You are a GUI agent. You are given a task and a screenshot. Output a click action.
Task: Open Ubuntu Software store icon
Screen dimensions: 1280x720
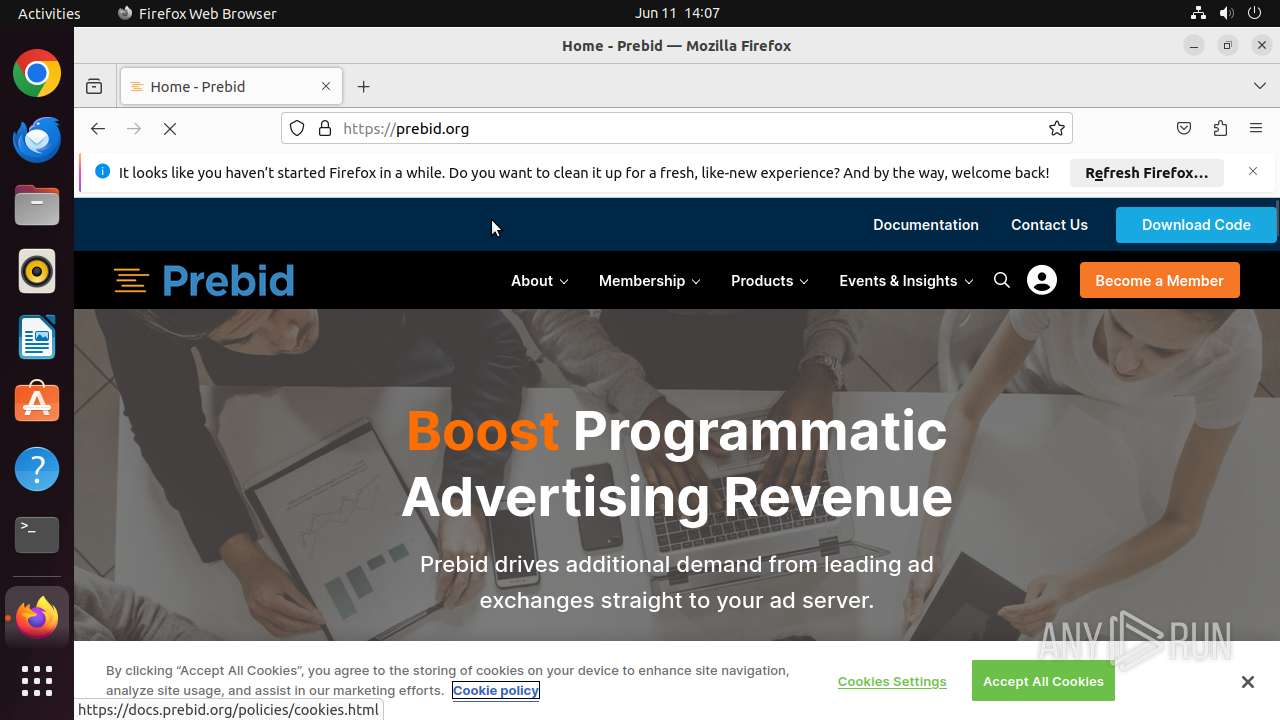click(x=37, y=403)
